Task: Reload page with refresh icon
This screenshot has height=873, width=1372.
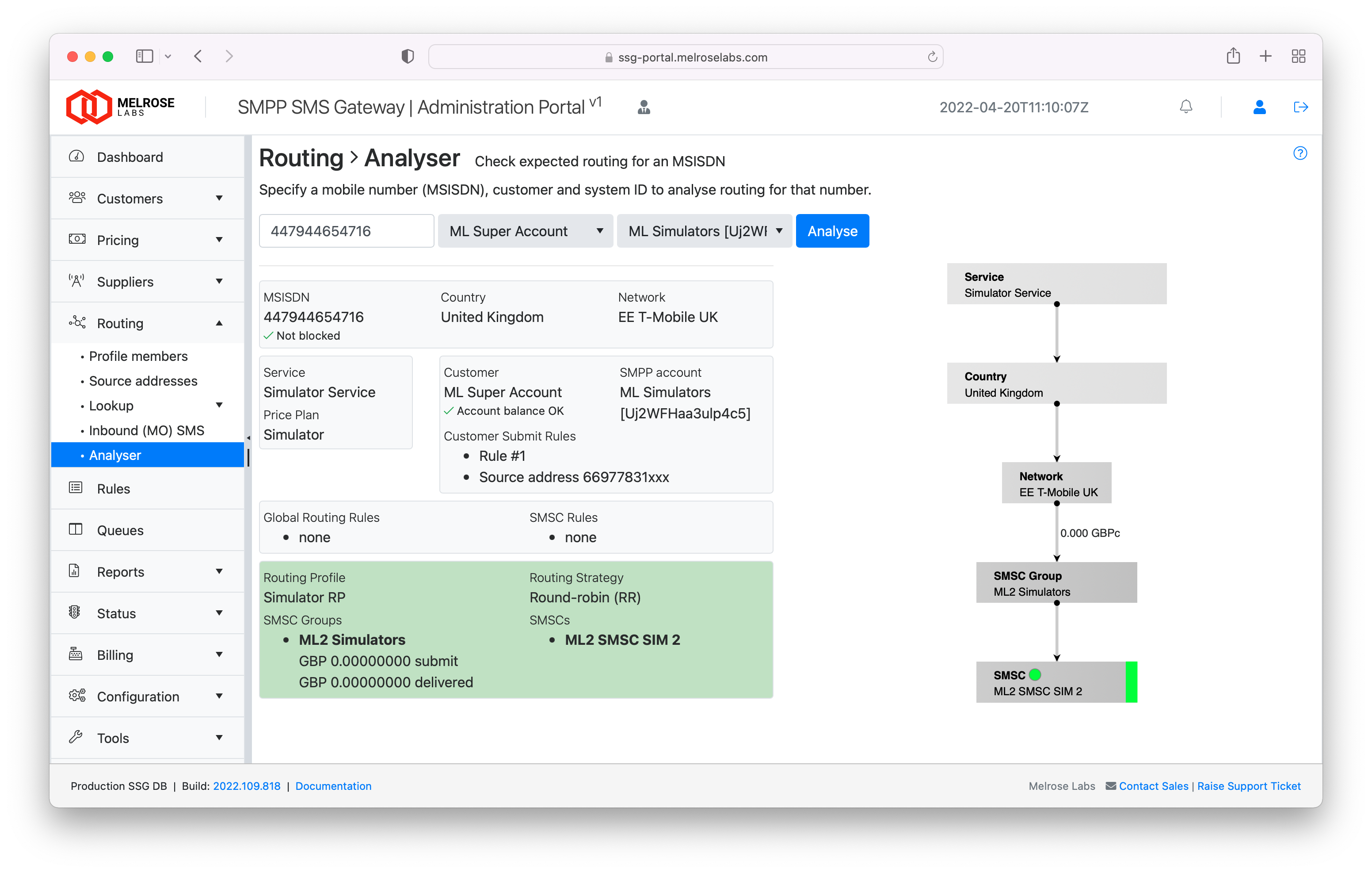Action: point(932,57)
